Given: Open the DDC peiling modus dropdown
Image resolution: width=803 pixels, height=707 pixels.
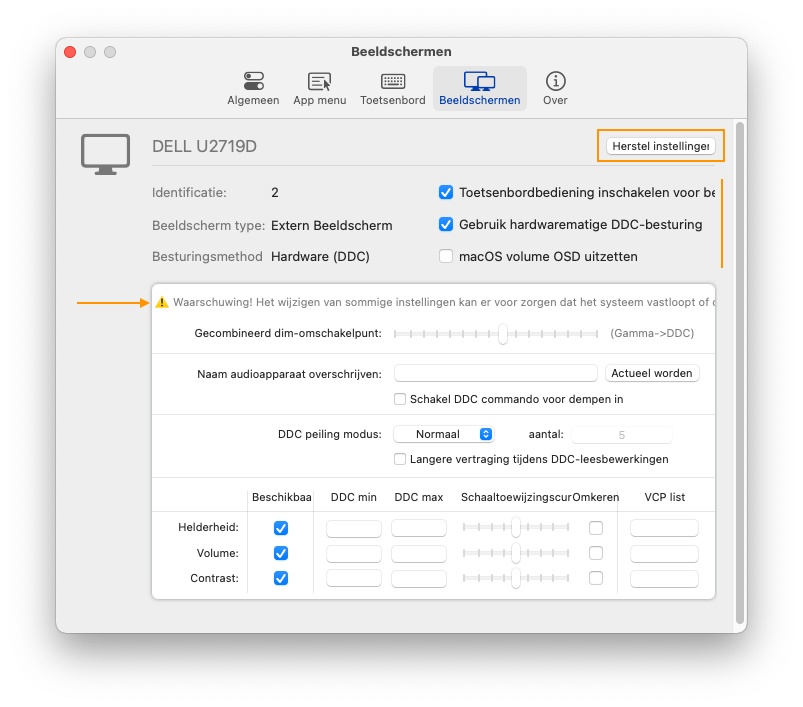Looking at the screenshot, I should [443, 433].
